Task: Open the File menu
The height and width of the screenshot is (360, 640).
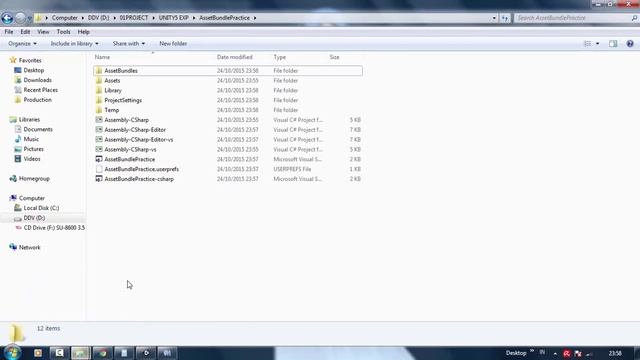Action: click(9, 32)
